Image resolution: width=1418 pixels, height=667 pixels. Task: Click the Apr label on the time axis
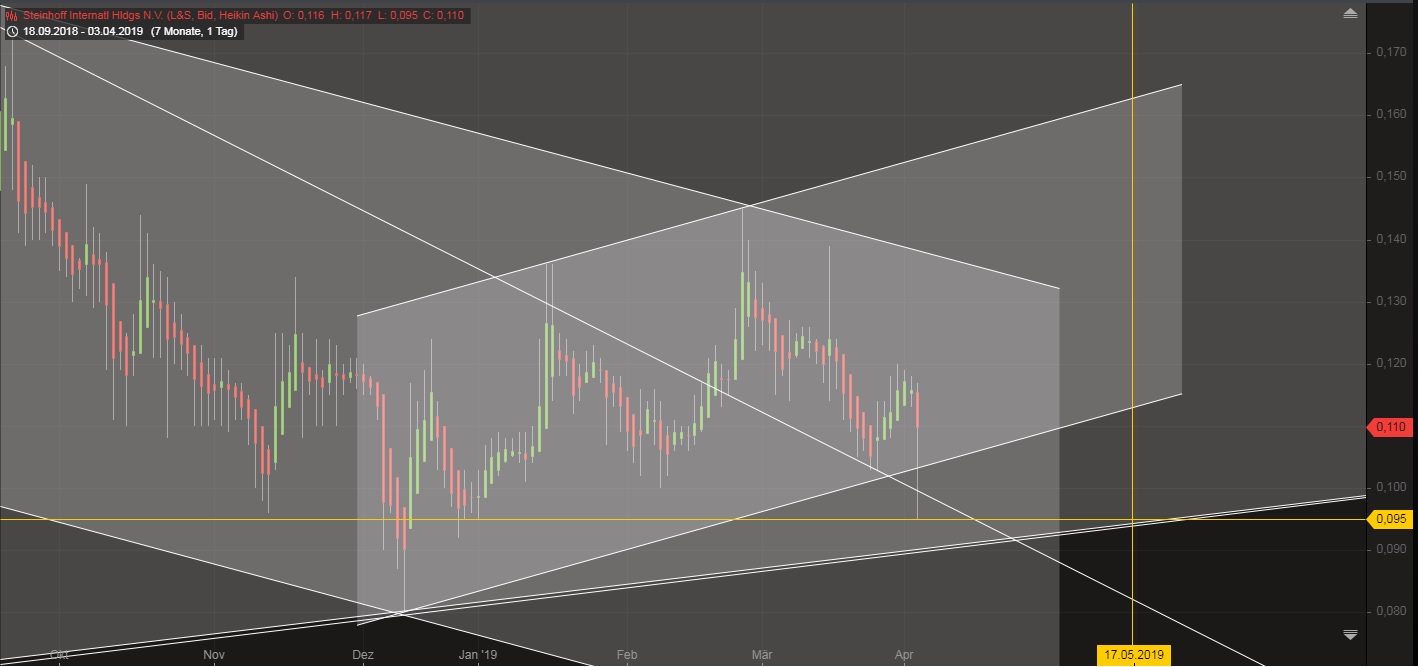click(904, 655)
